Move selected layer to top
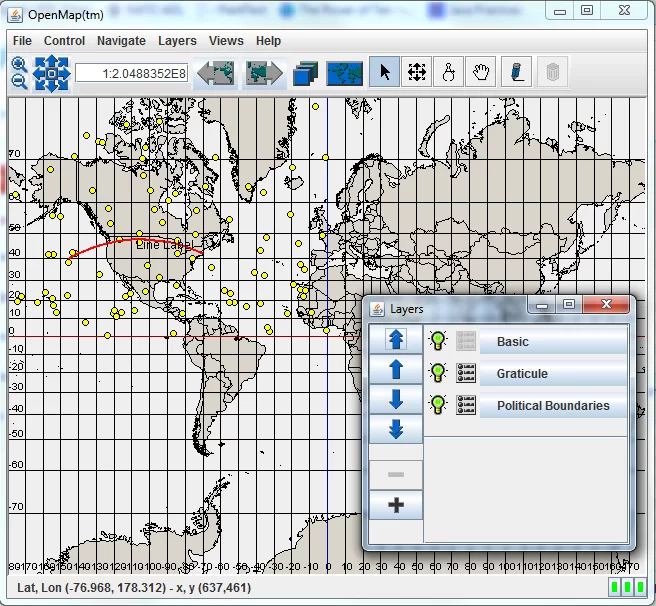The height and width of the screenshot is (606, 656). (396, 339)
